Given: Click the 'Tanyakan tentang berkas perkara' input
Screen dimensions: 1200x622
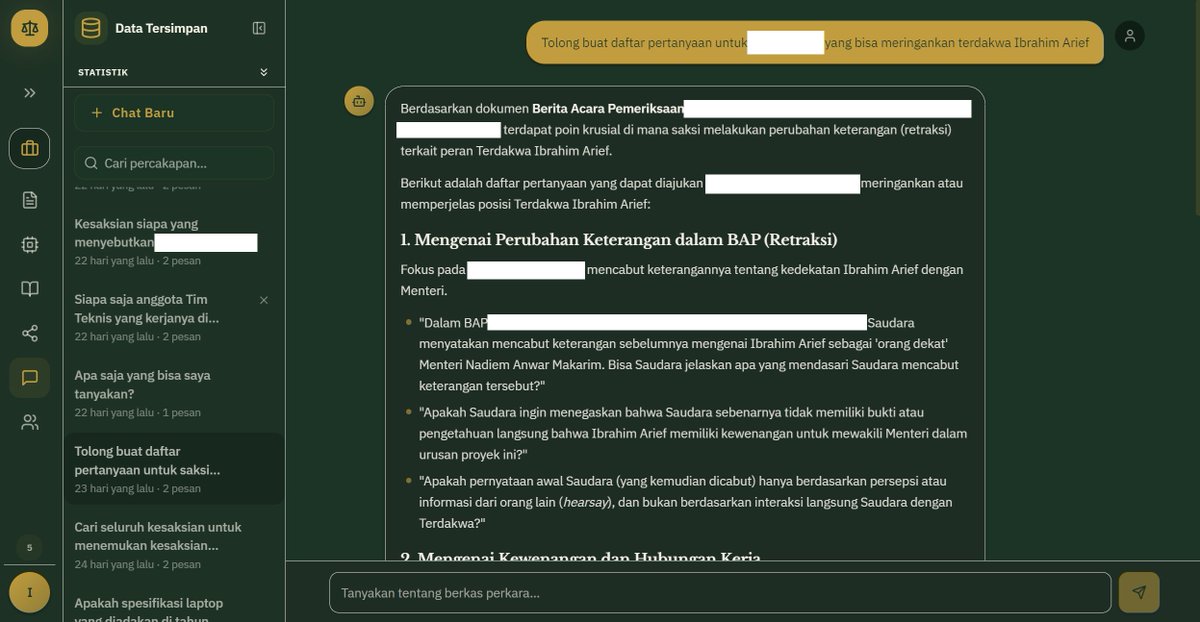Looking at the screenshot, I should point(720,593).
